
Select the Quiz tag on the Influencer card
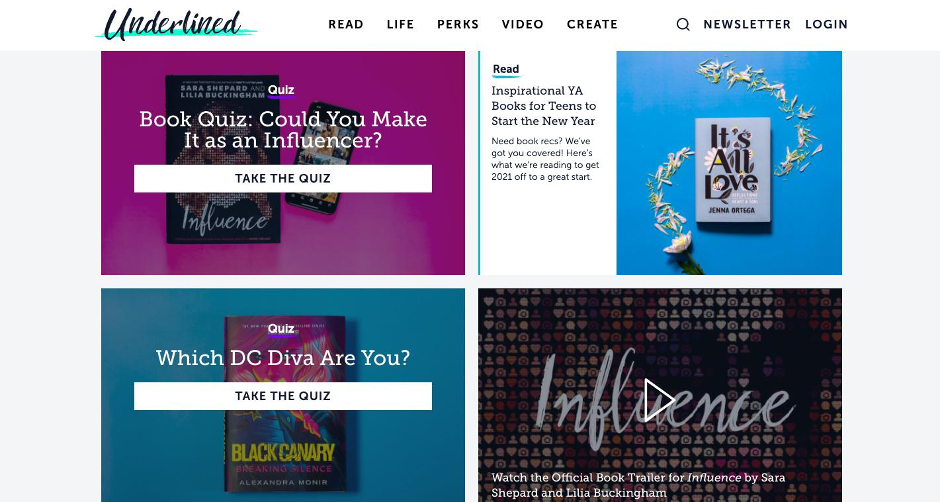[x=281, y=90]
